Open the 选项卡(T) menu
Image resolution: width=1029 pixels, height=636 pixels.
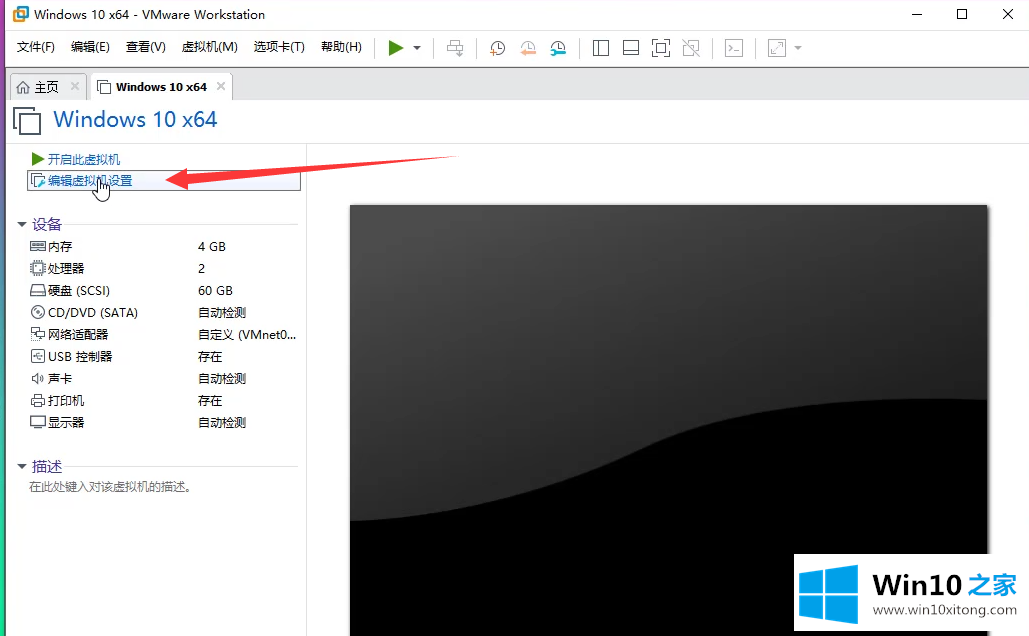coord(279,47)
